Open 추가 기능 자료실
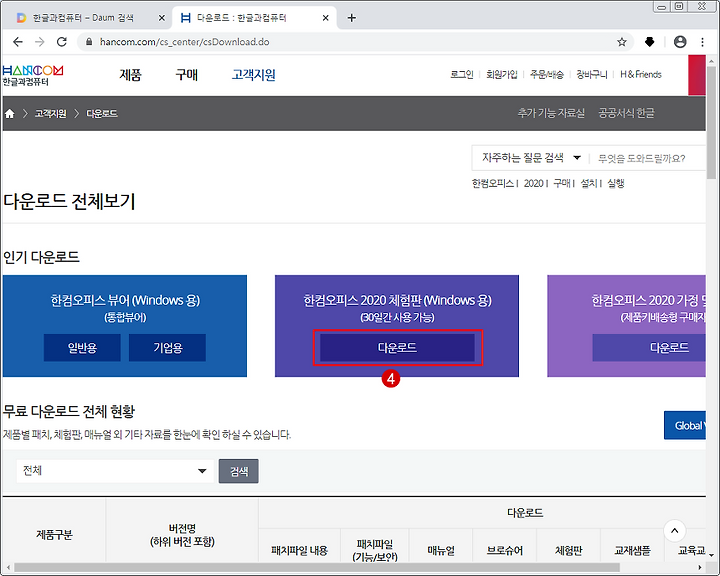Image resolution: width=720 pixels, height=576 pixels. click(551, 113)
